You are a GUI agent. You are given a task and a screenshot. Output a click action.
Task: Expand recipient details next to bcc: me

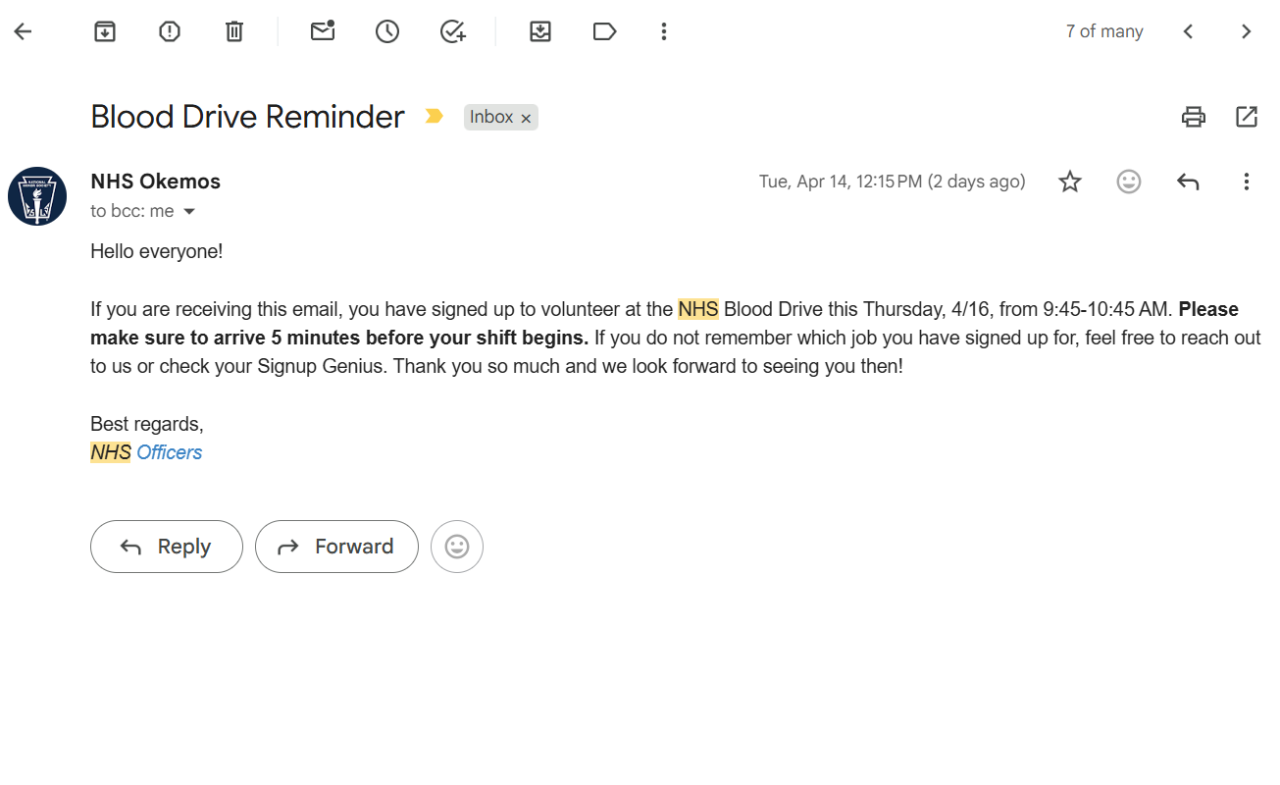[189, 212]
